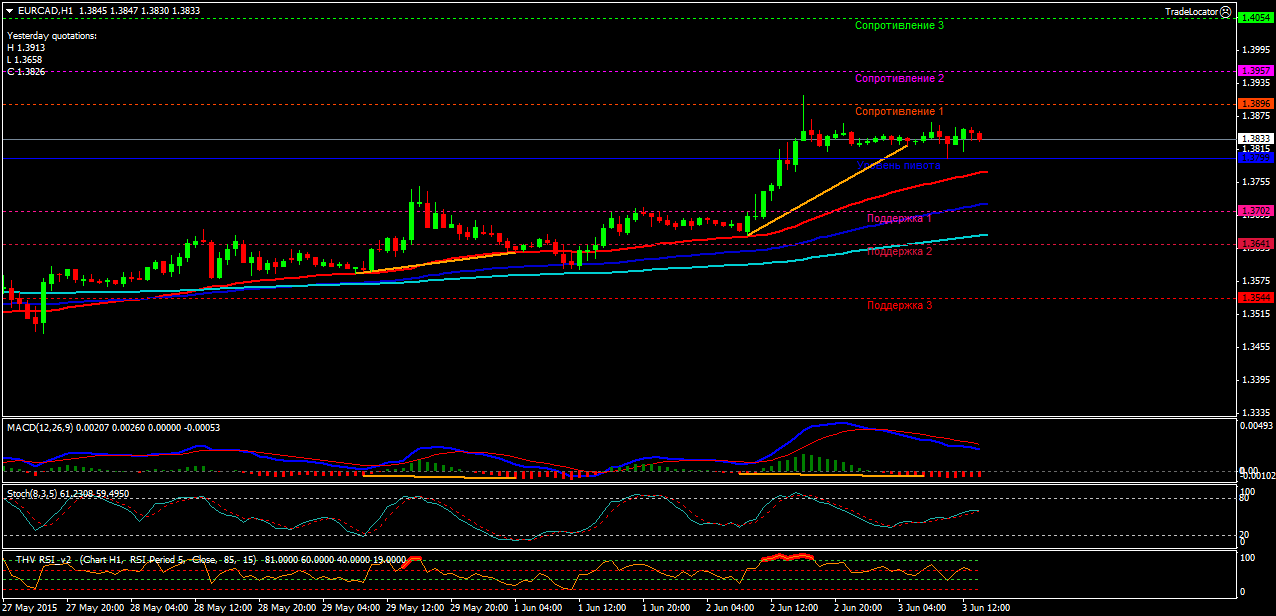Open the chart menu triangle beside EURCAD,H1
1276x616 pixels.
9,10
